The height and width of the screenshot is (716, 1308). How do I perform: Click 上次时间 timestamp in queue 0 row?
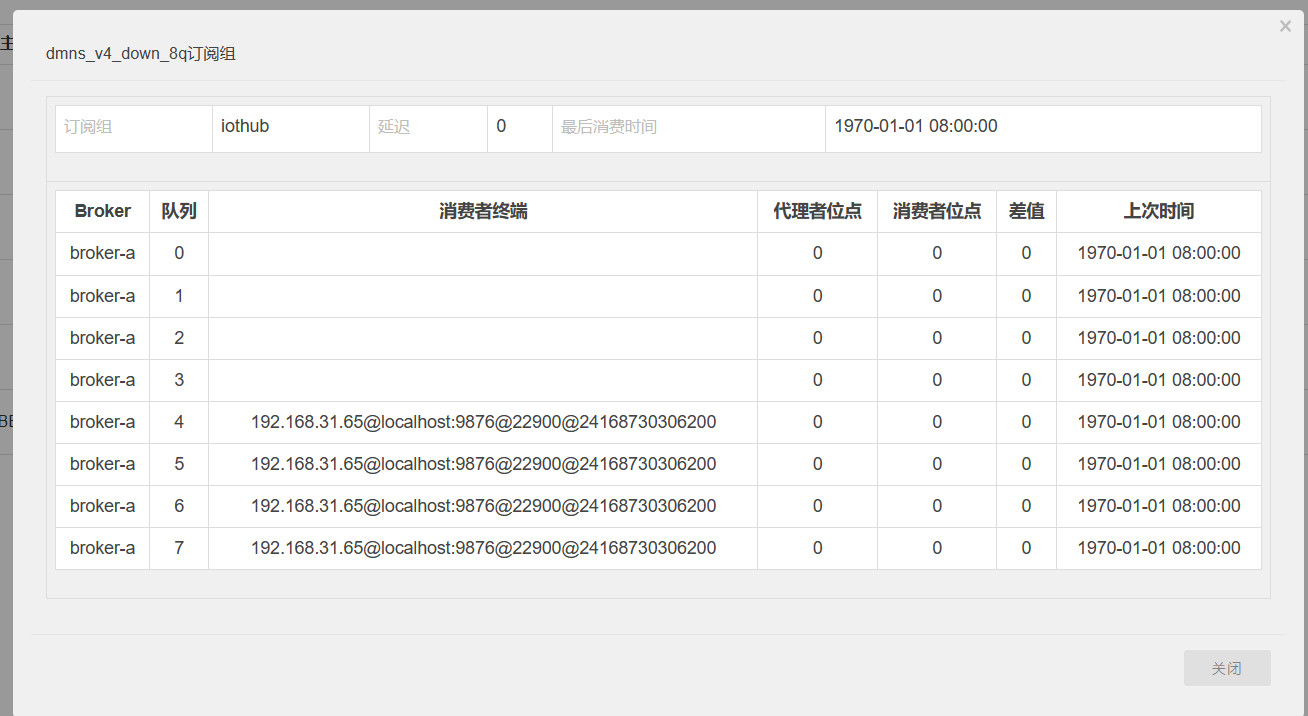click(1159, 254)
